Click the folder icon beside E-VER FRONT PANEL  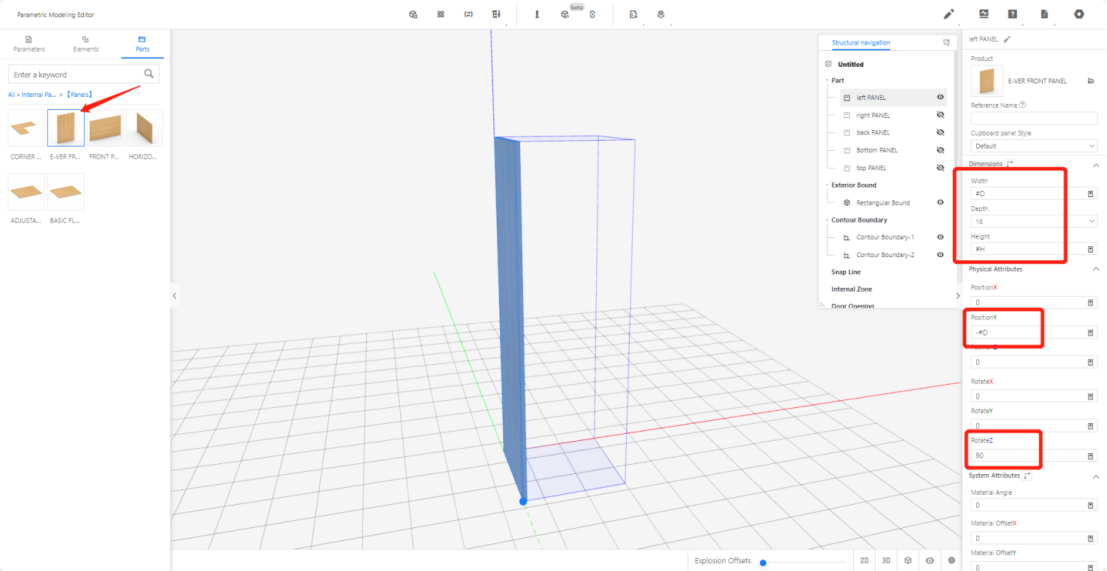tap(1090, 81)
